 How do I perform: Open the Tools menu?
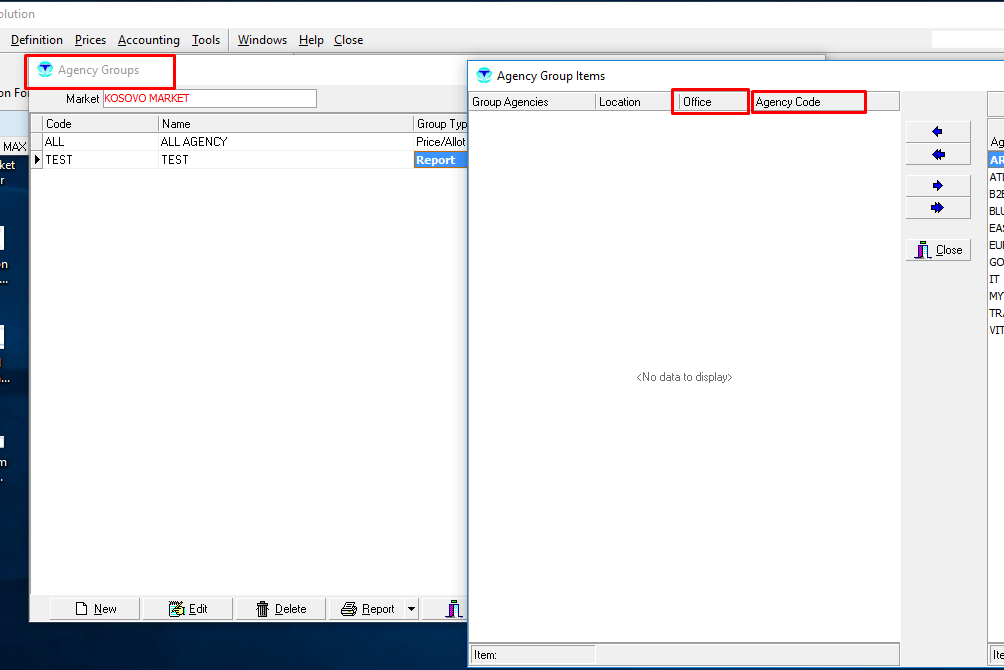206,40
